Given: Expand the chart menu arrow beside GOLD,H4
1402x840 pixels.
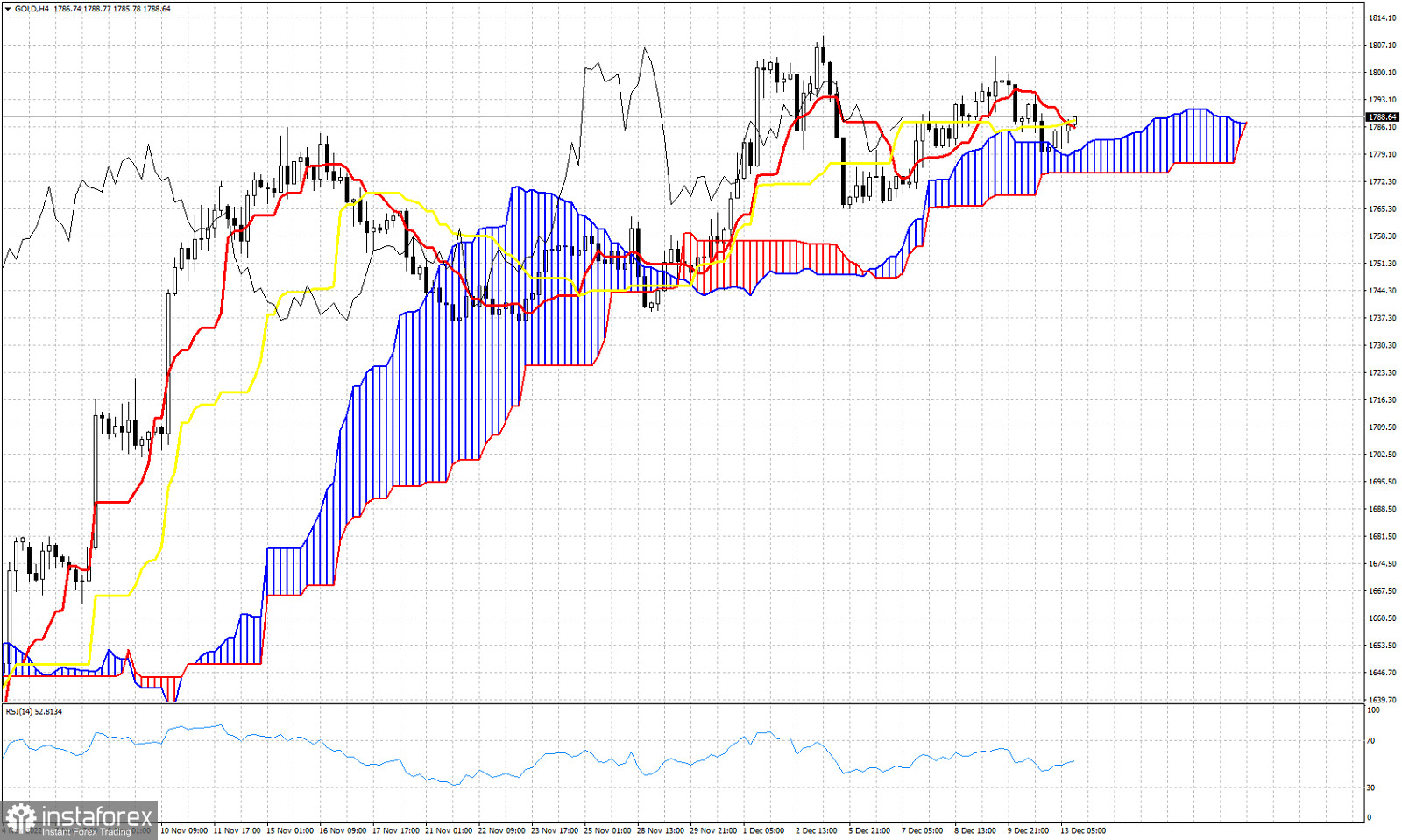Looking at the screenshot, I should tap(8, 9).
